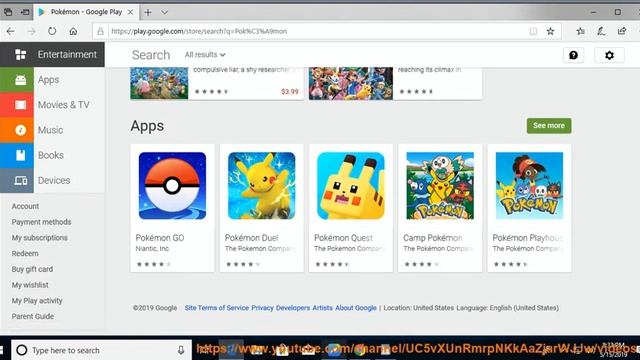The image size is (640, 360).
Task: Click the Pokémon Quest title text
Action: pos(343,238)
